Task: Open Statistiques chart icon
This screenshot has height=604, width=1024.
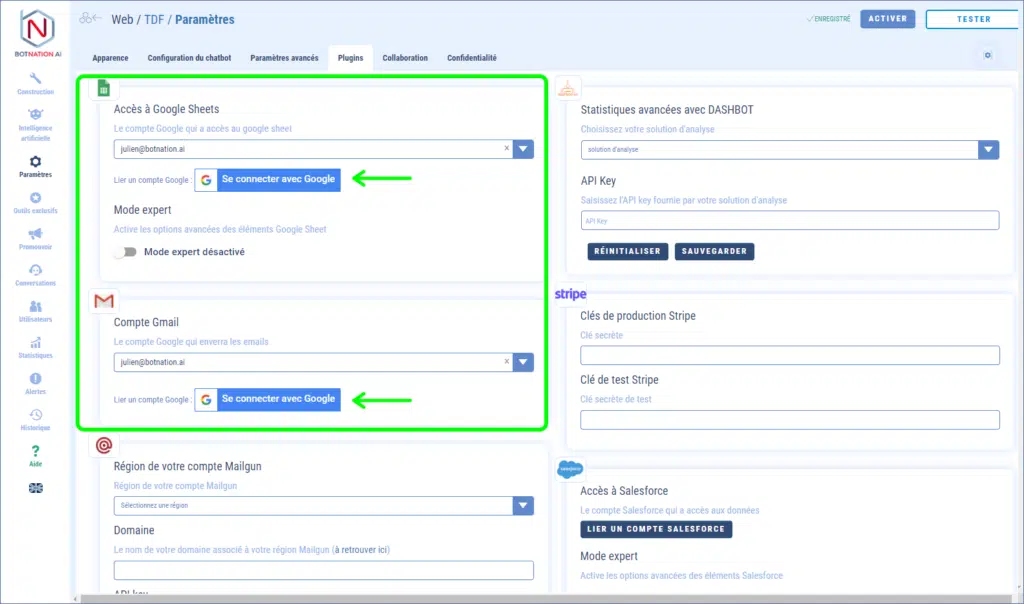Action: tap(36, 343)
